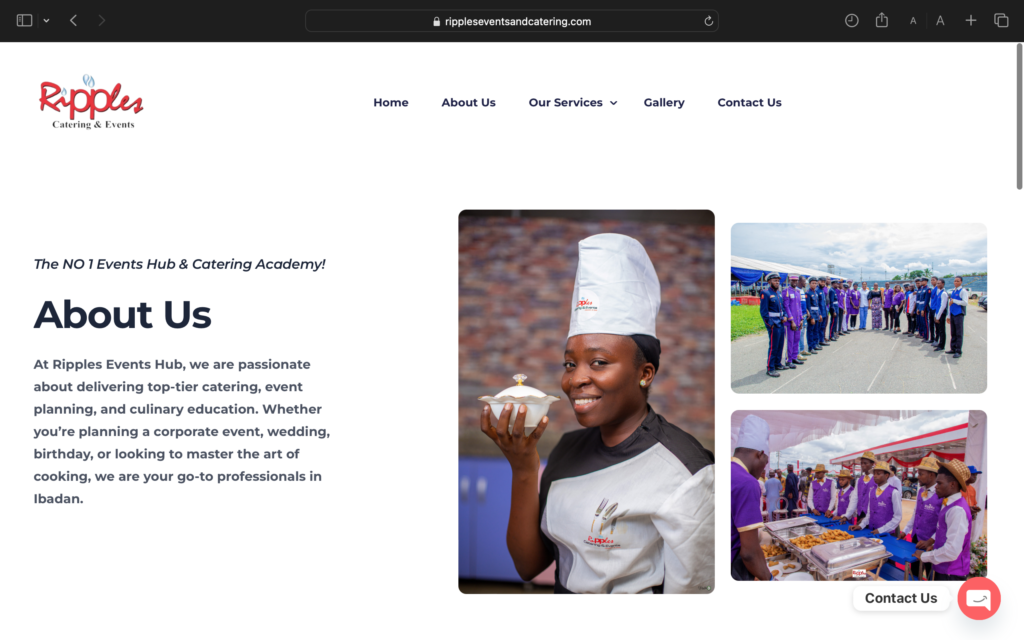The image size is (1024, 640).
Task: Open the history clock icon
Action: click(x=852, y=21)
